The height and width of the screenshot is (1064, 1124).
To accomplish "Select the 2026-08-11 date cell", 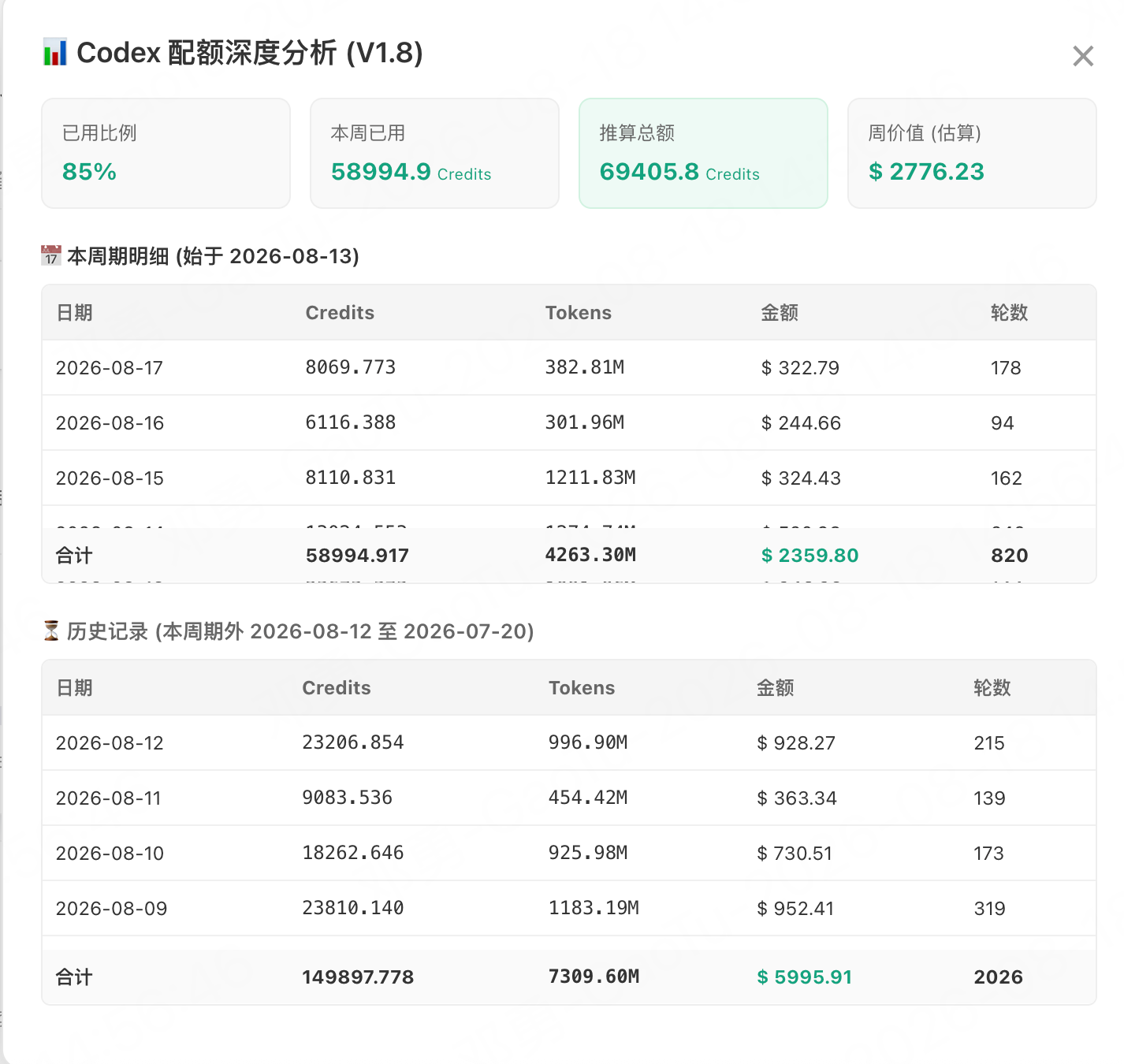I will [108, 798].
